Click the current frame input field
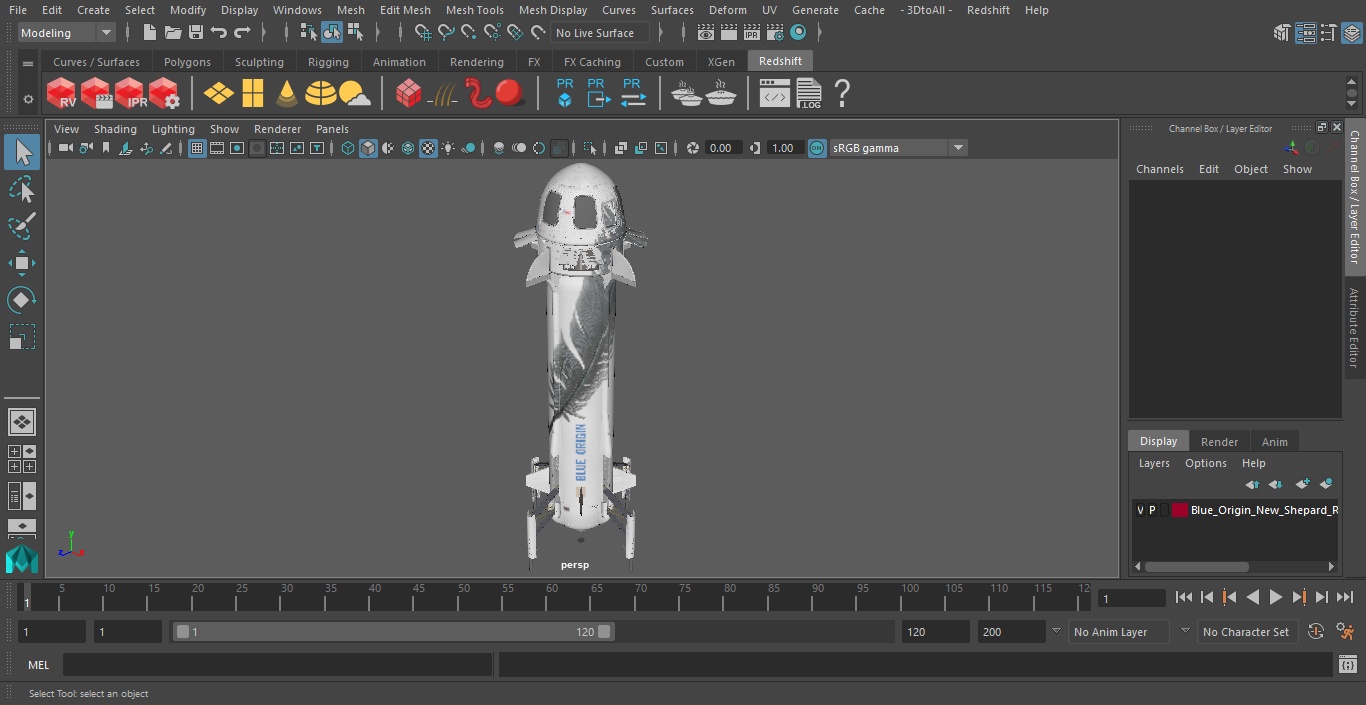The image size is (1366, 705). (x=1132, y=598)
